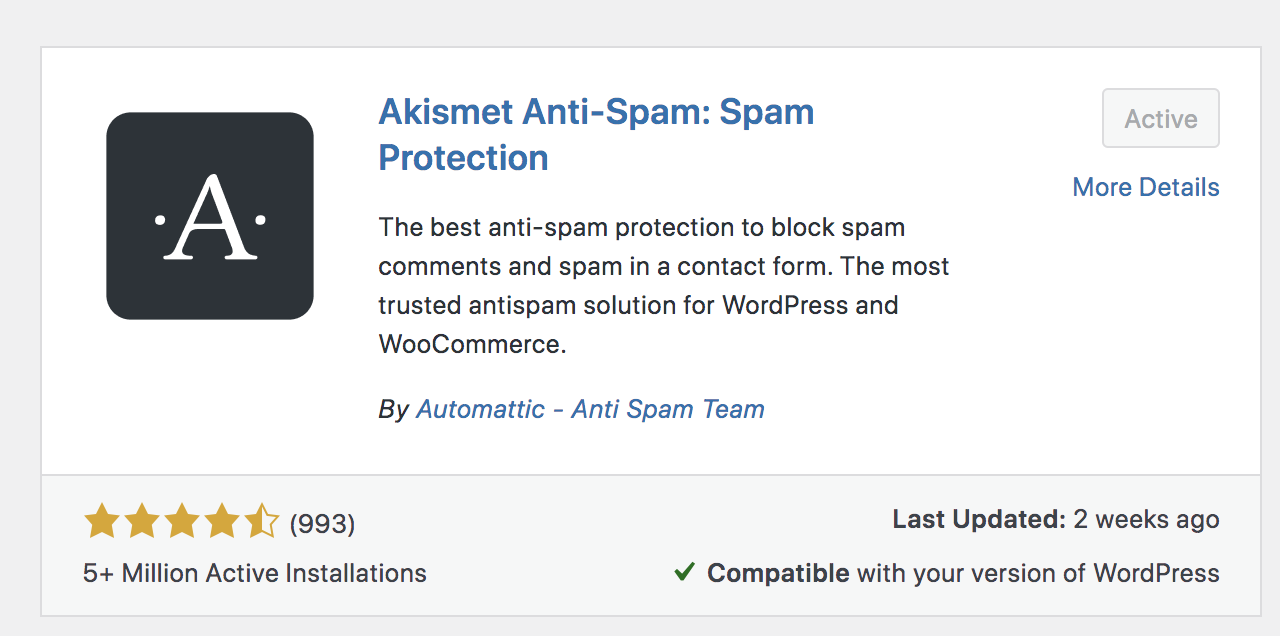Click the Active plugin button
Screen dimensions: 1280x636
tap(1160, 118)
